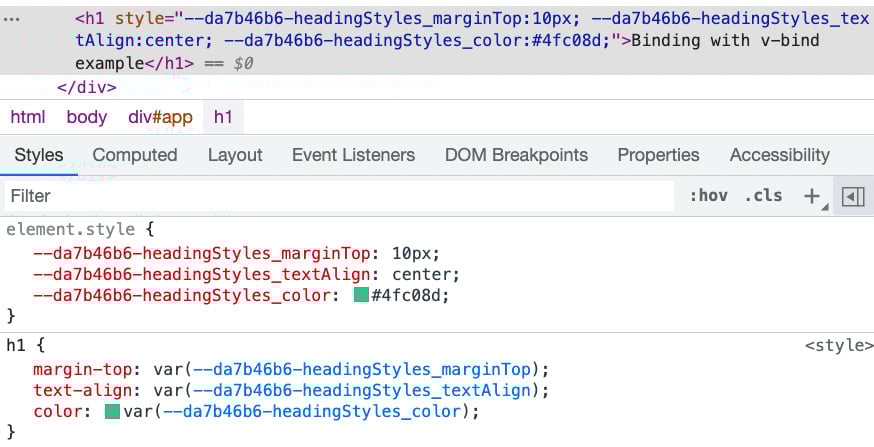Click the center value of headingStyles_textAlign

click(423, 274)
